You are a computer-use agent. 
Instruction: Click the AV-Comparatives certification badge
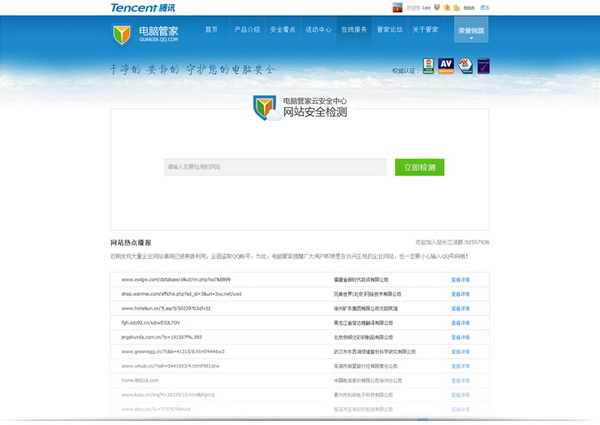click(x=447, y=67)
